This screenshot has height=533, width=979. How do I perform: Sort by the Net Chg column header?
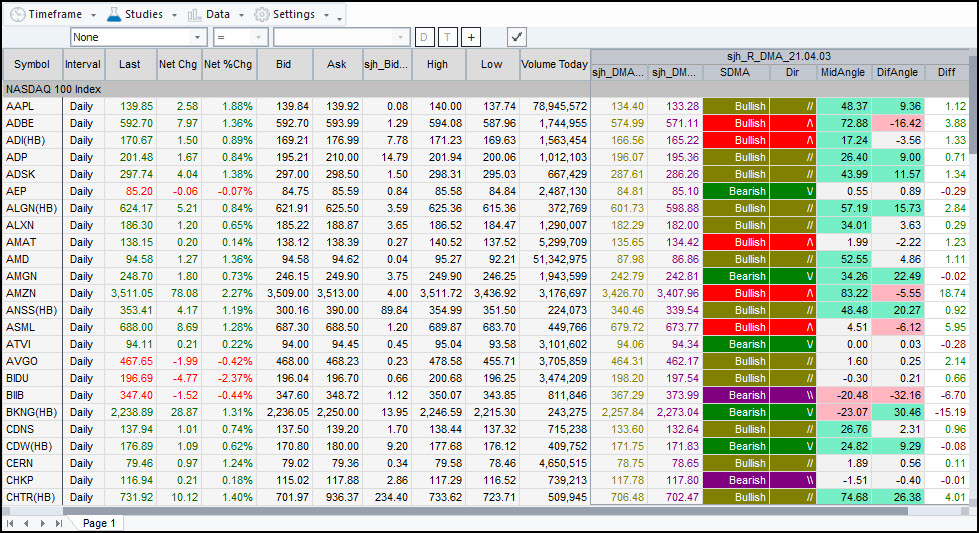click(178, 64)
